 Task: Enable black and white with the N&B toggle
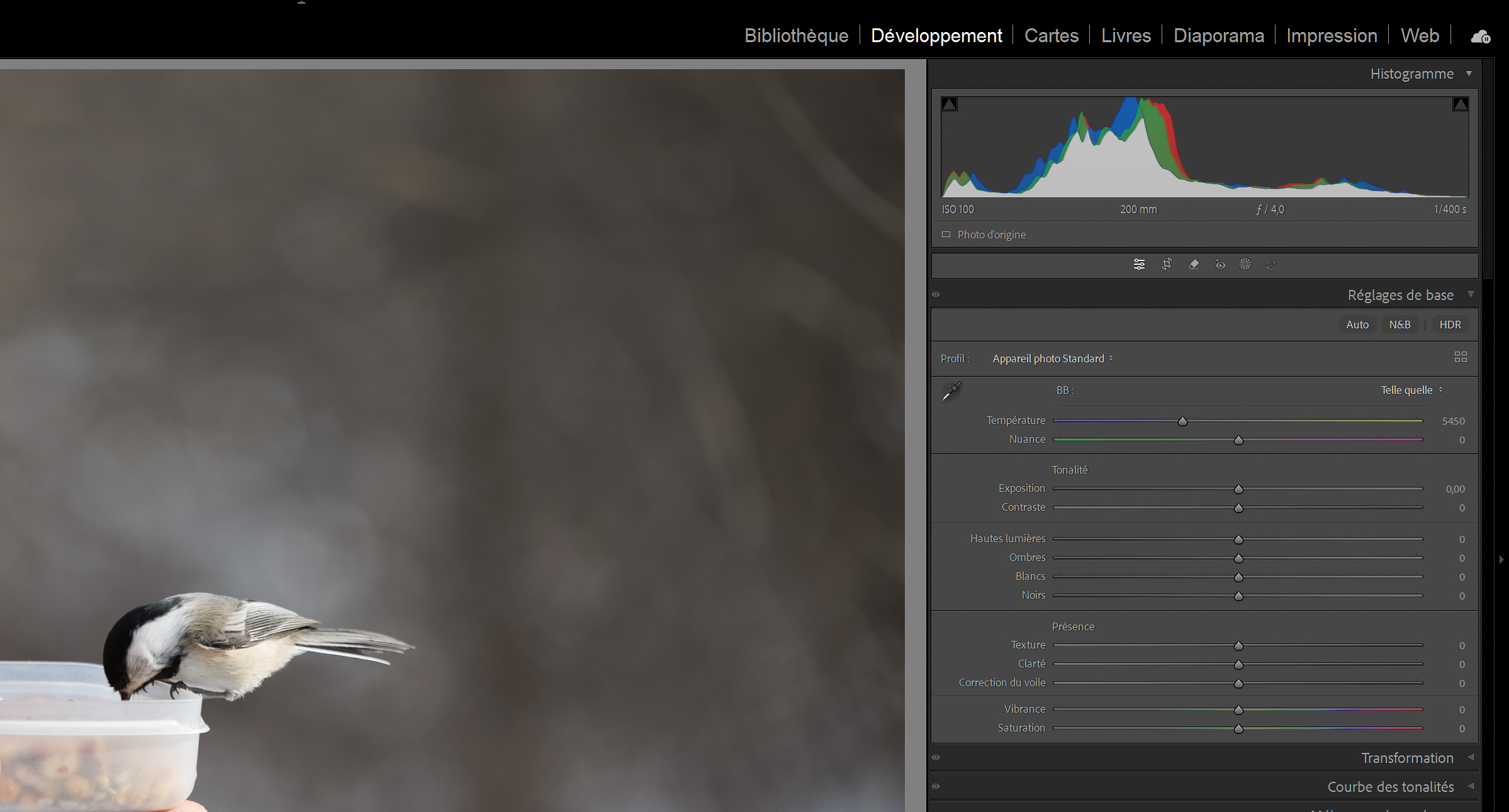1400,325
